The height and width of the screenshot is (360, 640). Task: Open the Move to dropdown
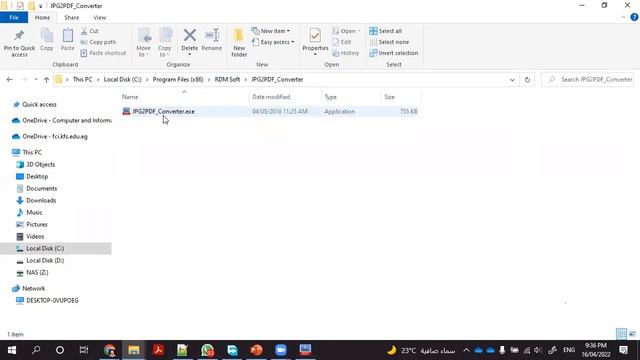(144, 42)
